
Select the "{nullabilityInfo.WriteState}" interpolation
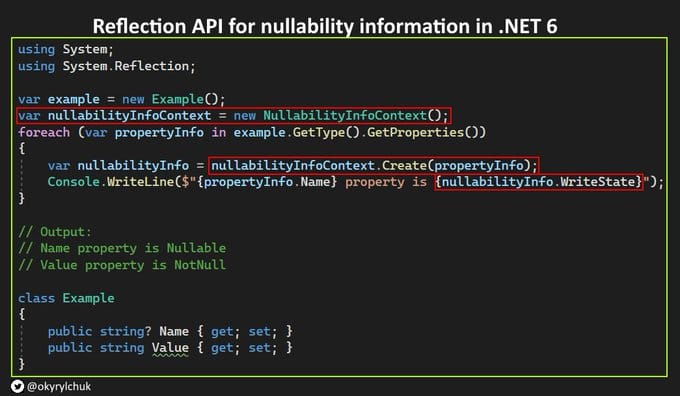[x=539, y=182]
